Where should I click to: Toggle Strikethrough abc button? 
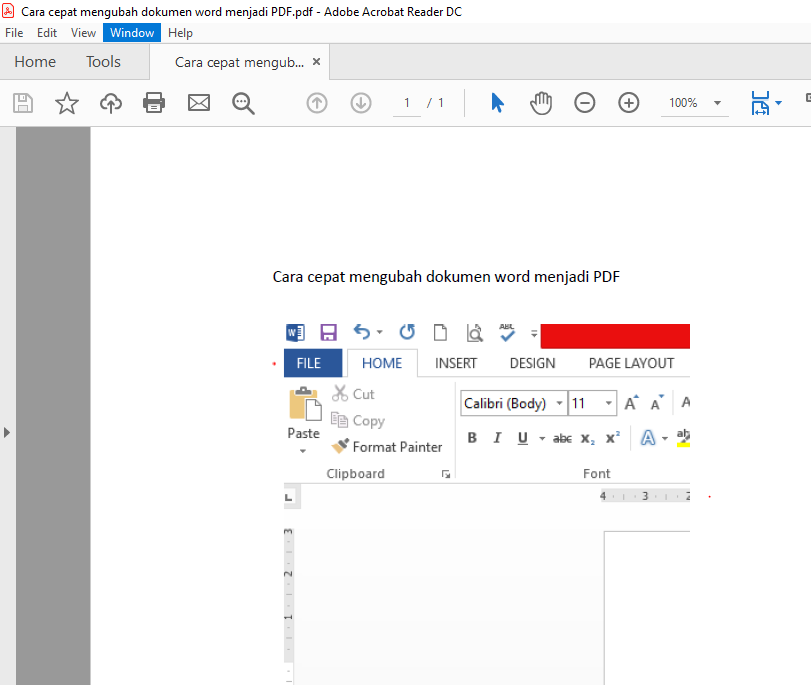pyautogui.click(x=562, y=439)
